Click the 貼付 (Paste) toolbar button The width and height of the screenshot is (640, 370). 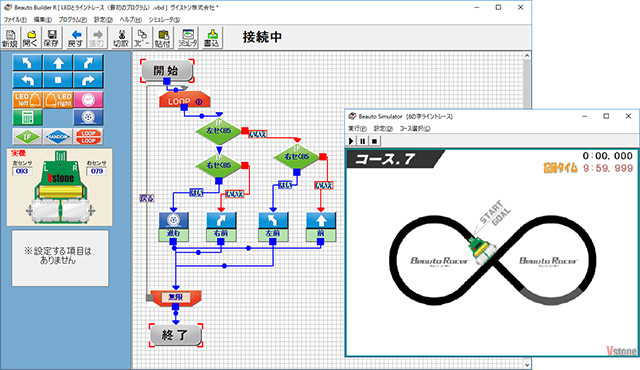pyautogui.click(x=163, y=38)
